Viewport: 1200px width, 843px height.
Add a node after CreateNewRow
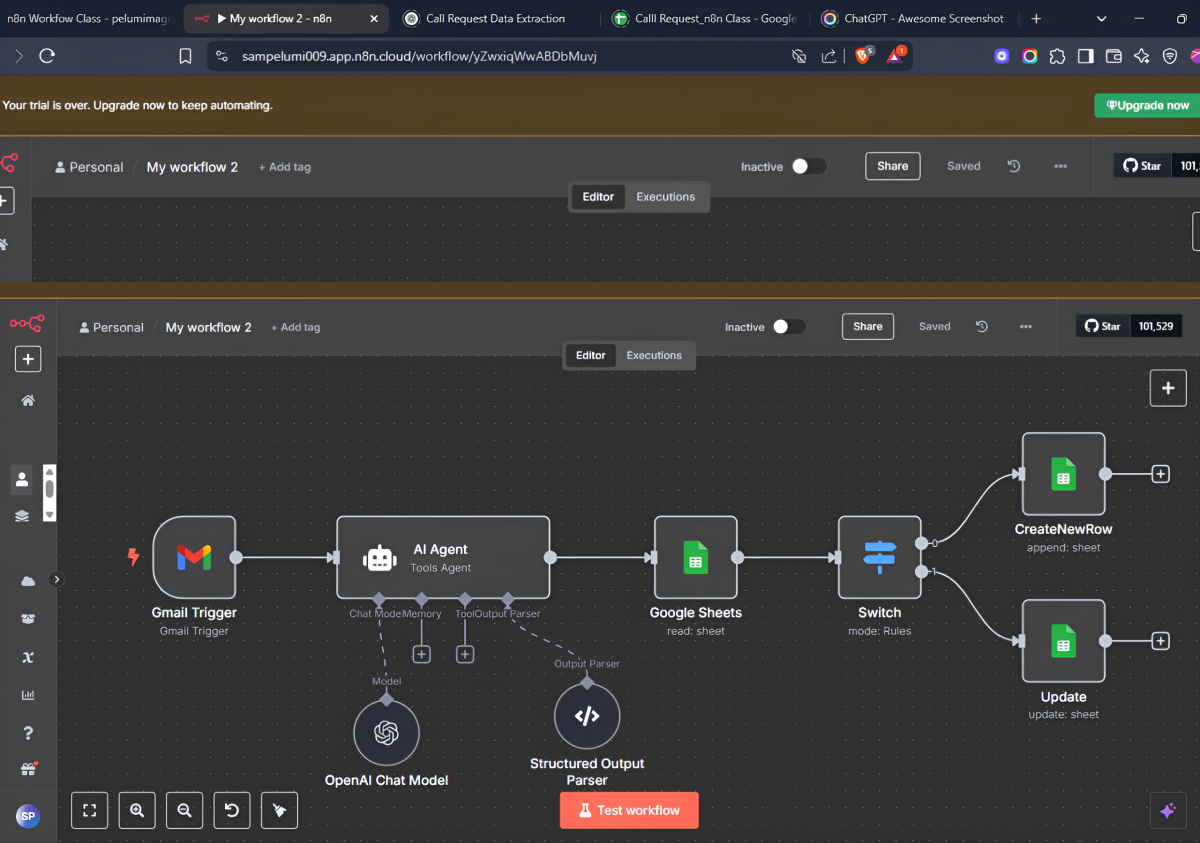tap(1160, 474)
